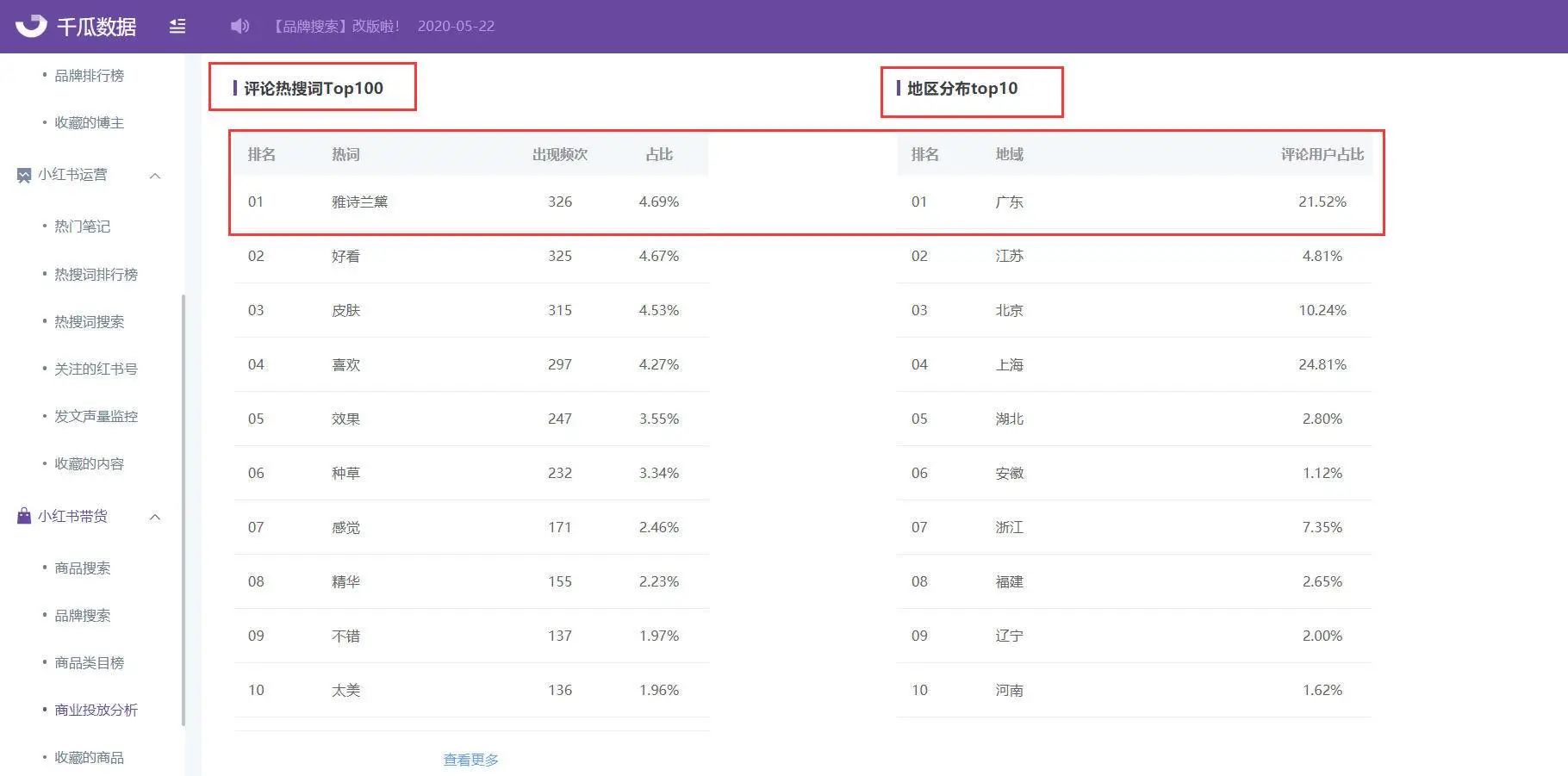This screenshot has height=776, width=1568.
Task: Click the 千瓜数据 logo icon
Action: 31,25
